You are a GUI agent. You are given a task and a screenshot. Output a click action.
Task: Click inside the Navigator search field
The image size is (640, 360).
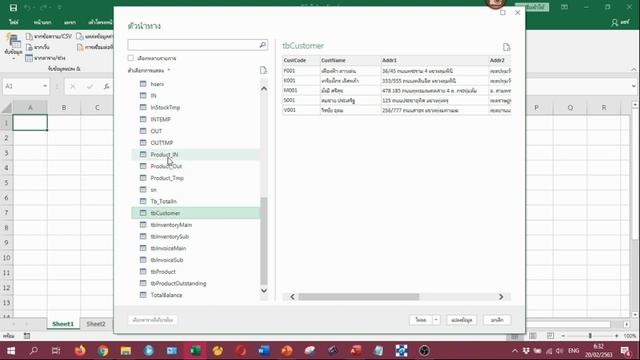[x=193, y=45]
